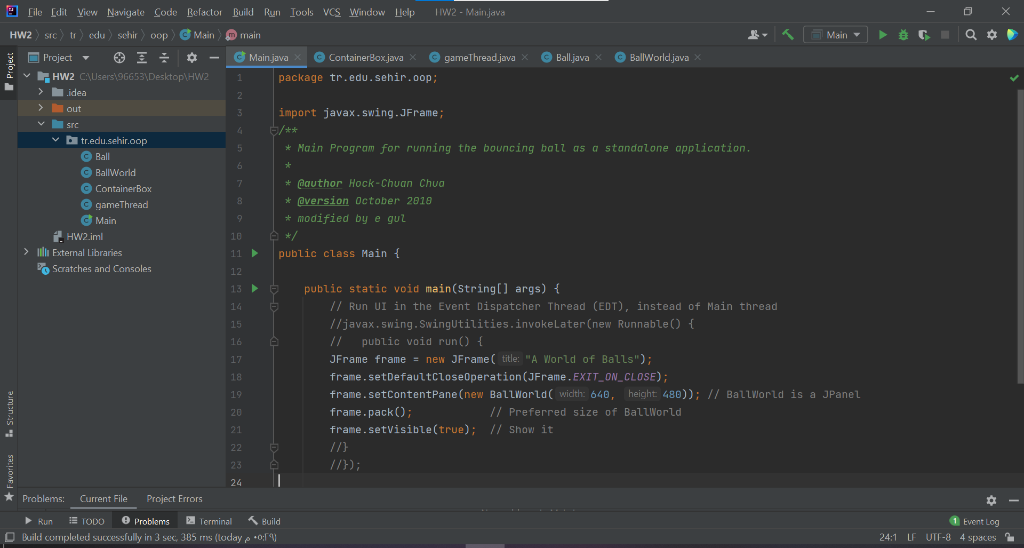This screenshot has height=548, width=1024.
Task: Open Main run configuration dropdown
Action: pyautogui.click(x=835, y=35)
